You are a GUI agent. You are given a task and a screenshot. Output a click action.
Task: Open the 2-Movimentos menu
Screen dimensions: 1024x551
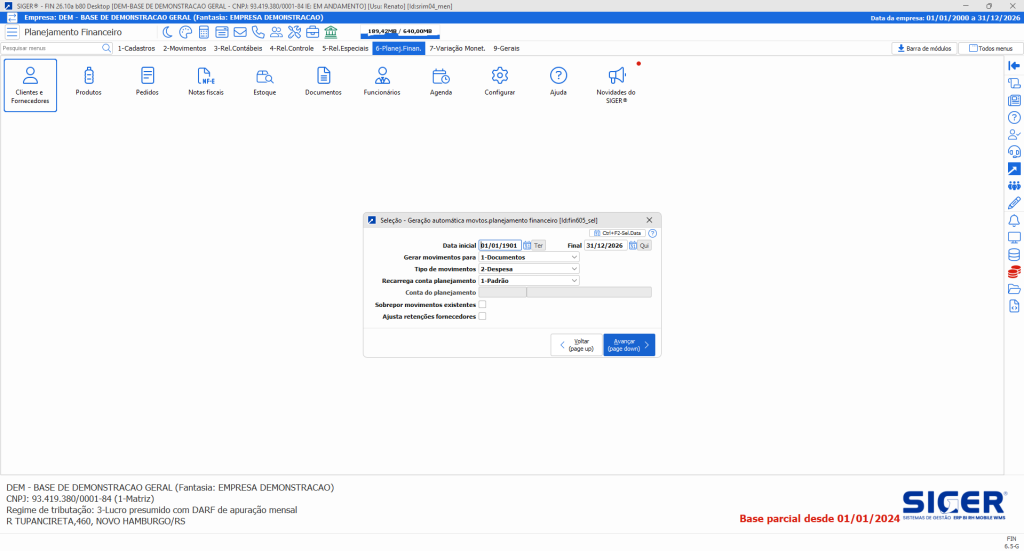click(185, 48)
